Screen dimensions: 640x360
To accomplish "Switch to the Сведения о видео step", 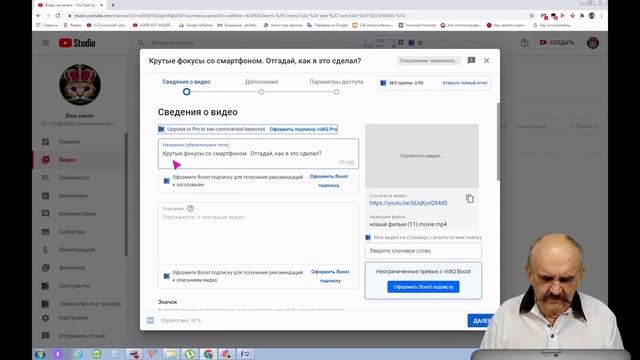I will point(187,86).
